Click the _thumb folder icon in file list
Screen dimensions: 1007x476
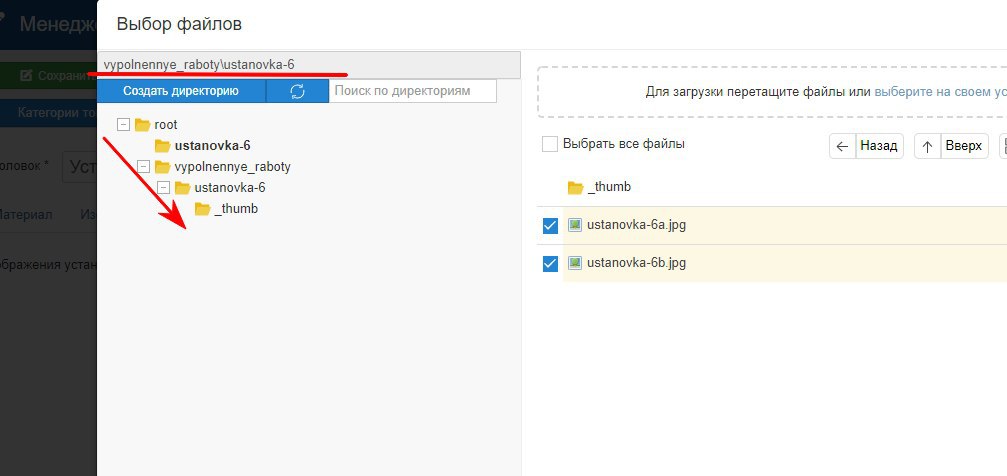(x=575, y=187)
